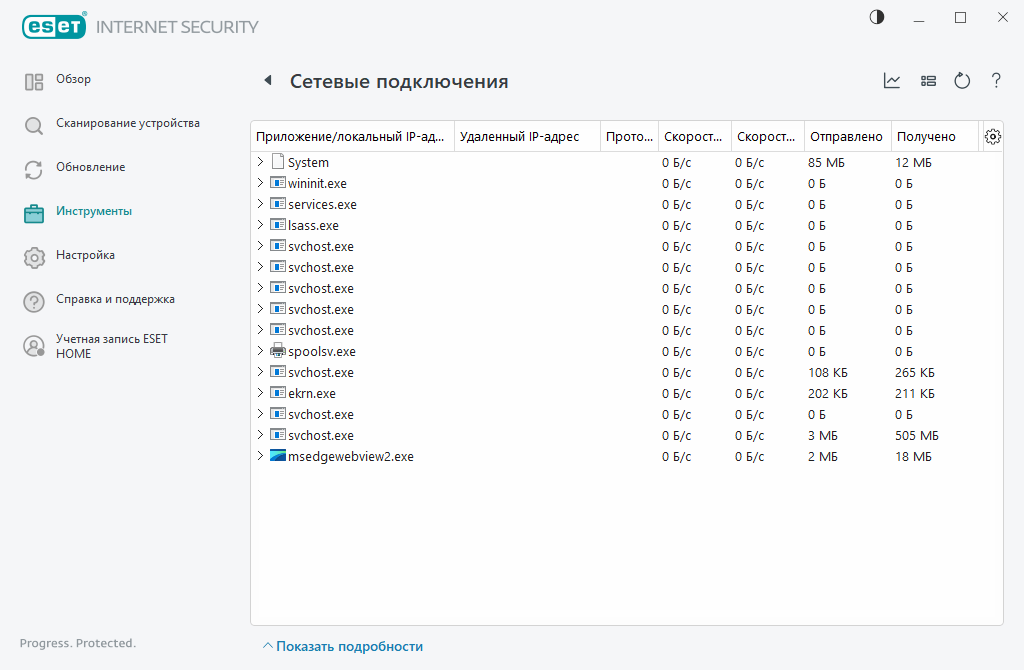Click the ESET HOME account icon
This screenshot has height=670, width=1024.
34,346
